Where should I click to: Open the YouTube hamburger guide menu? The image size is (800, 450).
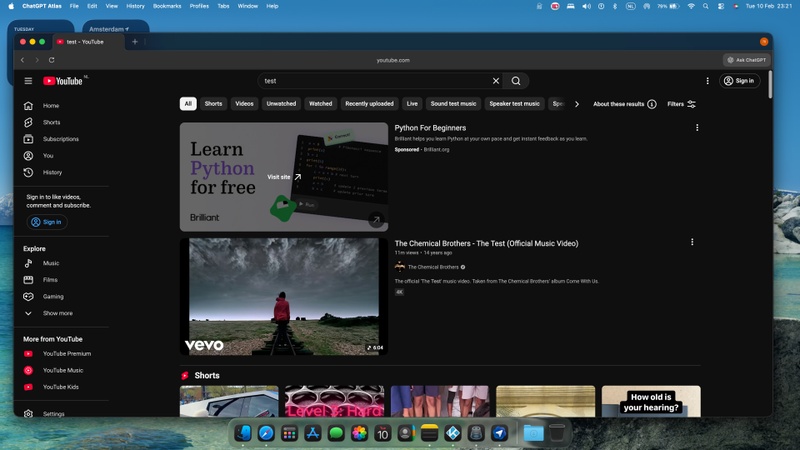pyautogui.click(x=28, y=81)
